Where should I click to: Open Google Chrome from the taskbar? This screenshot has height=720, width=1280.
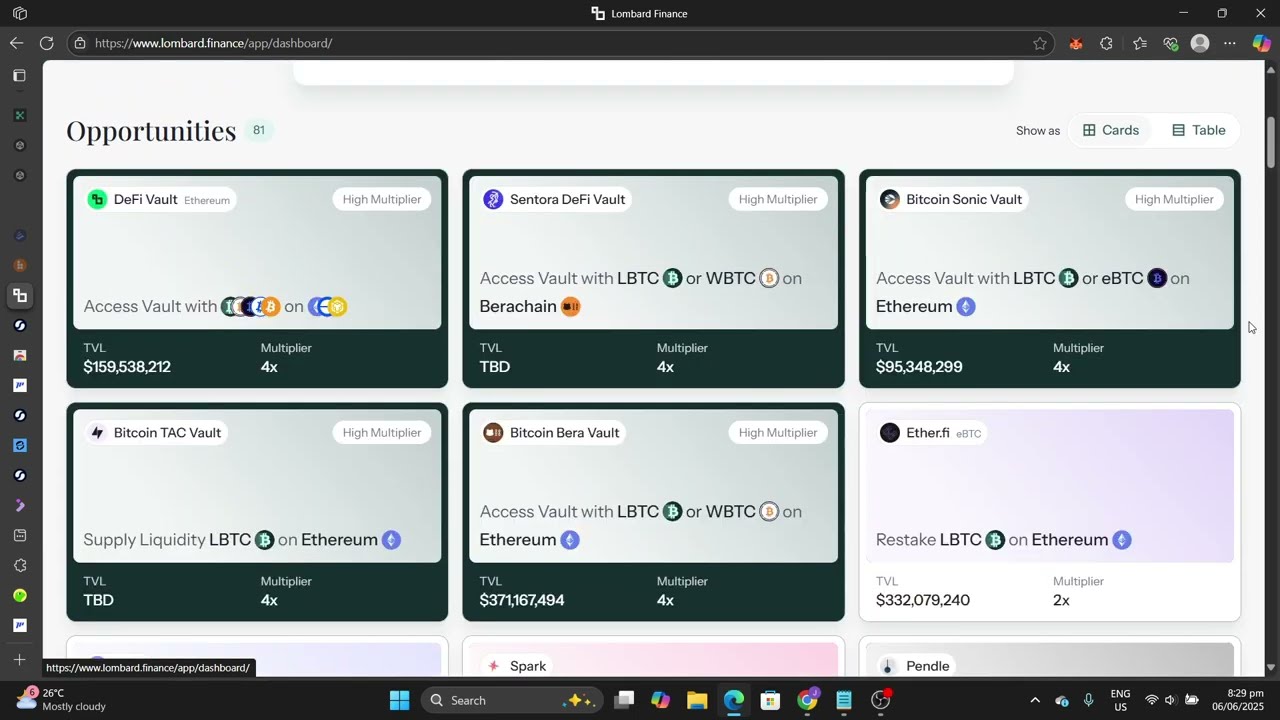[807, 700]
